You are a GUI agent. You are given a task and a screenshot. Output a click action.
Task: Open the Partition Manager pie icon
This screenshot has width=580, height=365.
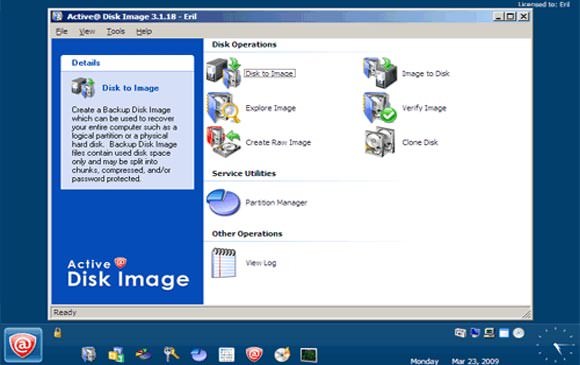click(x=223, y=202)
